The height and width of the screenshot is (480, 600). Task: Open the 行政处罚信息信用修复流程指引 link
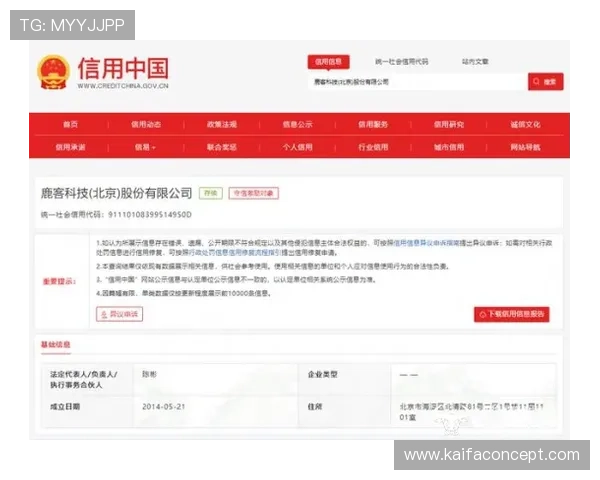click(x=235, y=253)
